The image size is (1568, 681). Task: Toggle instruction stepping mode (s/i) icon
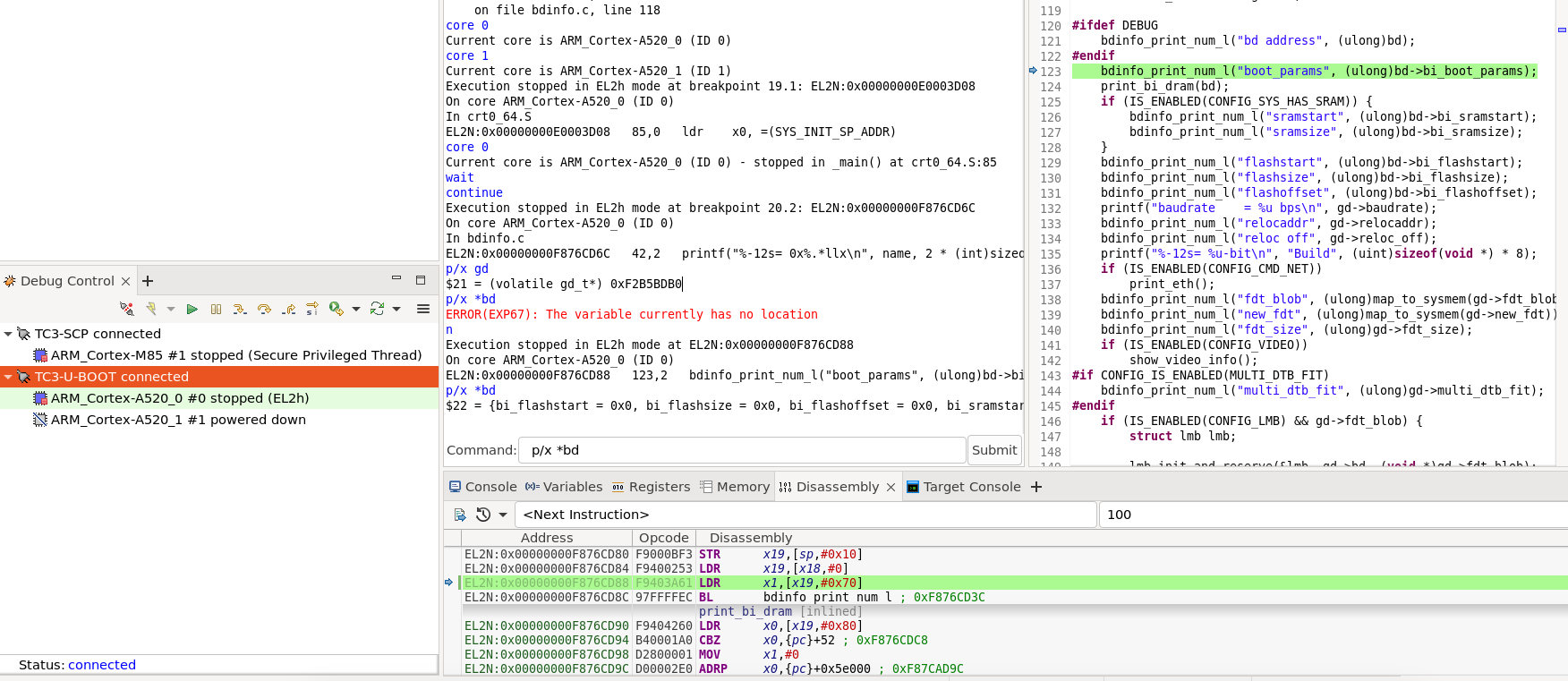point(312,310)
